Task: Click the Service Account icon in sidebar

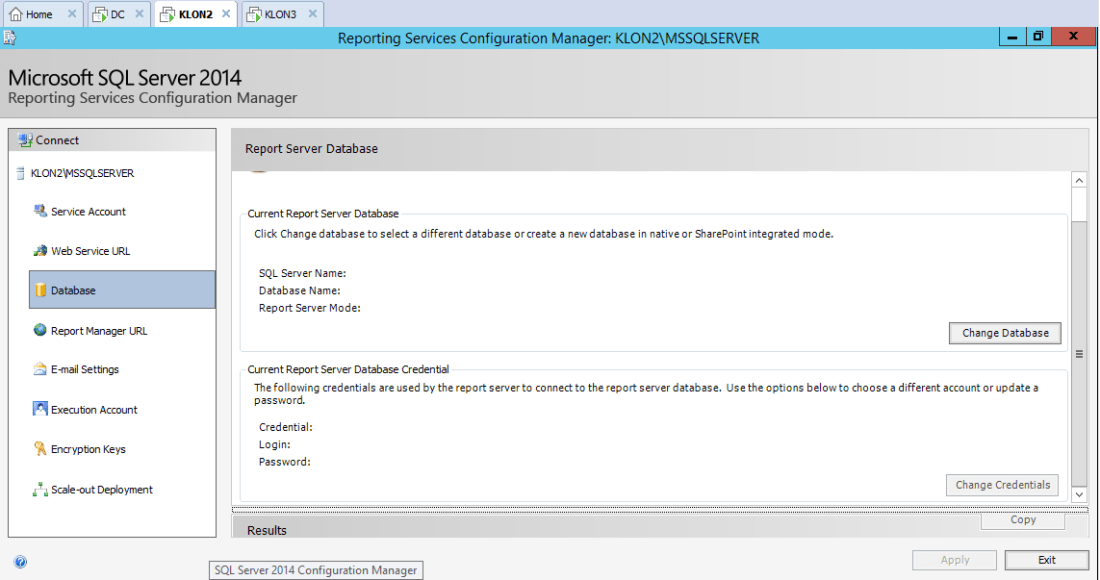Action: 40,211
